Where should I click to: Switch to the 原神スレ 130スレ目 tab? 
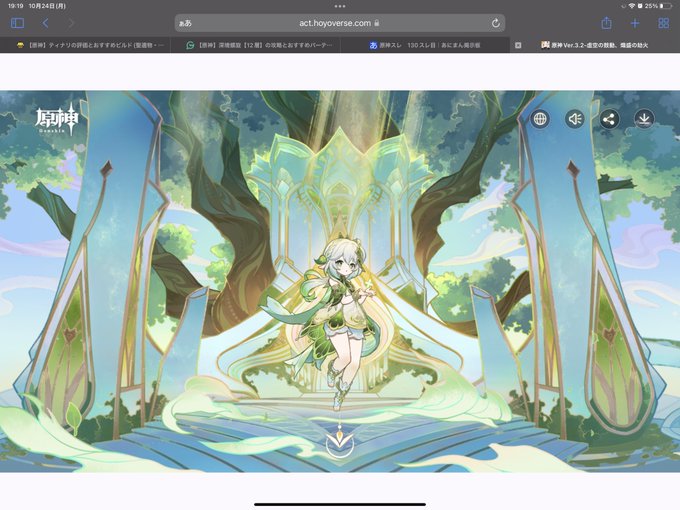425,45
